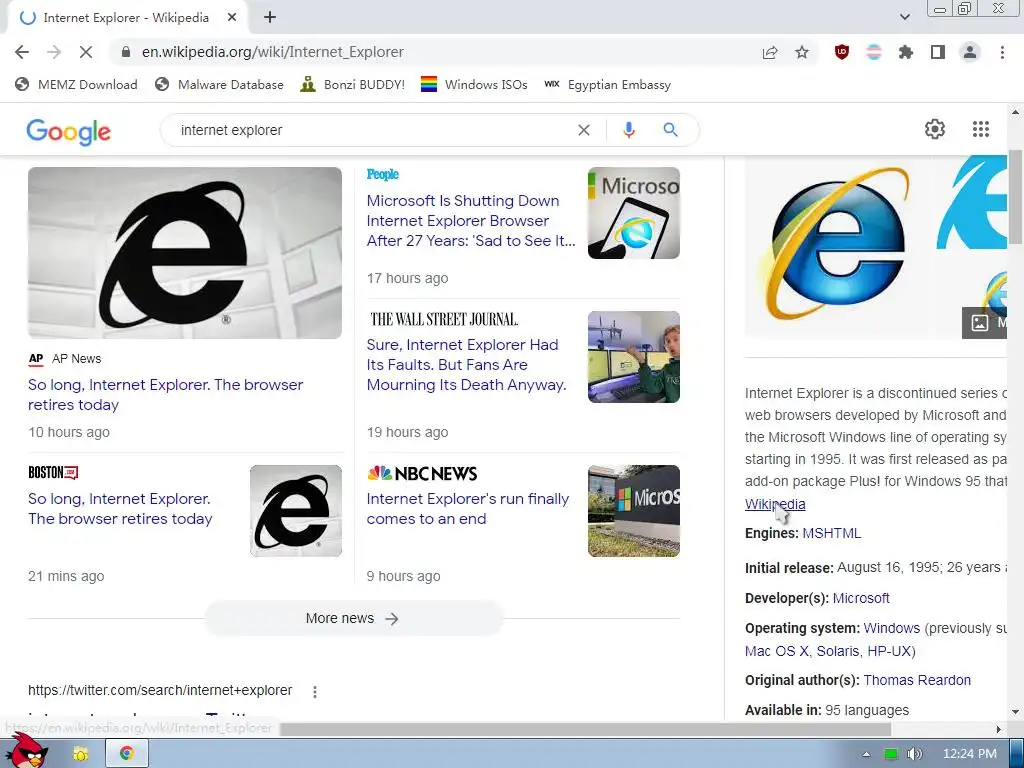The height and width of the screenshot is (768, 1024).
Task: Open more images button in knowledge panel
Action: (984, 323)
